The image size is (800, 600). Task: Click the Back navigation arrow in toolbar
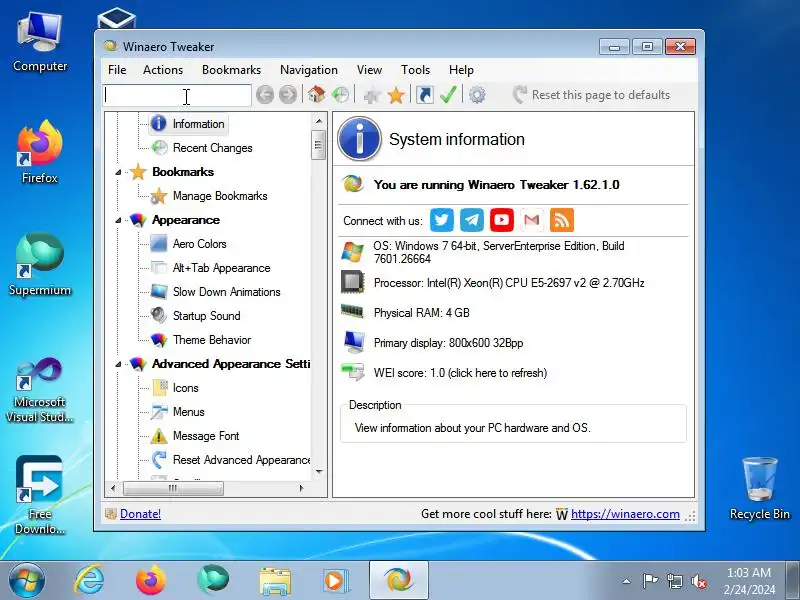pos(265,95)
